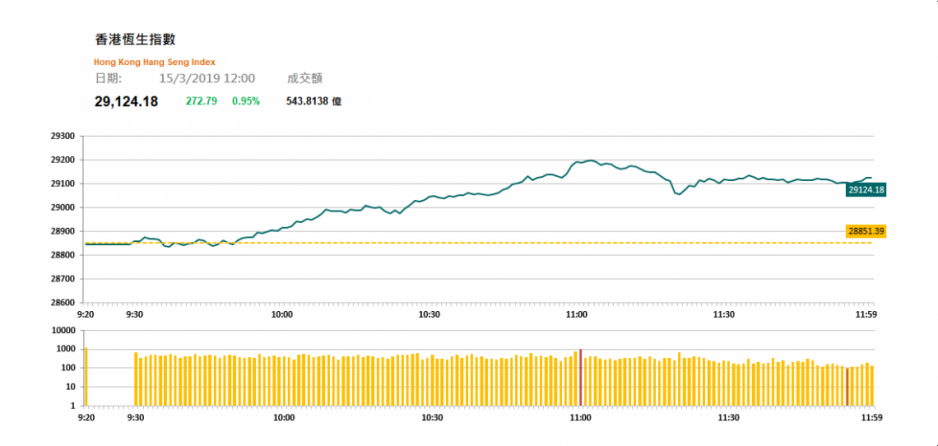This screenshot has height=446, width=938.
Task: Click the 香港恆生指數 chart title
Action: [135, 40]
